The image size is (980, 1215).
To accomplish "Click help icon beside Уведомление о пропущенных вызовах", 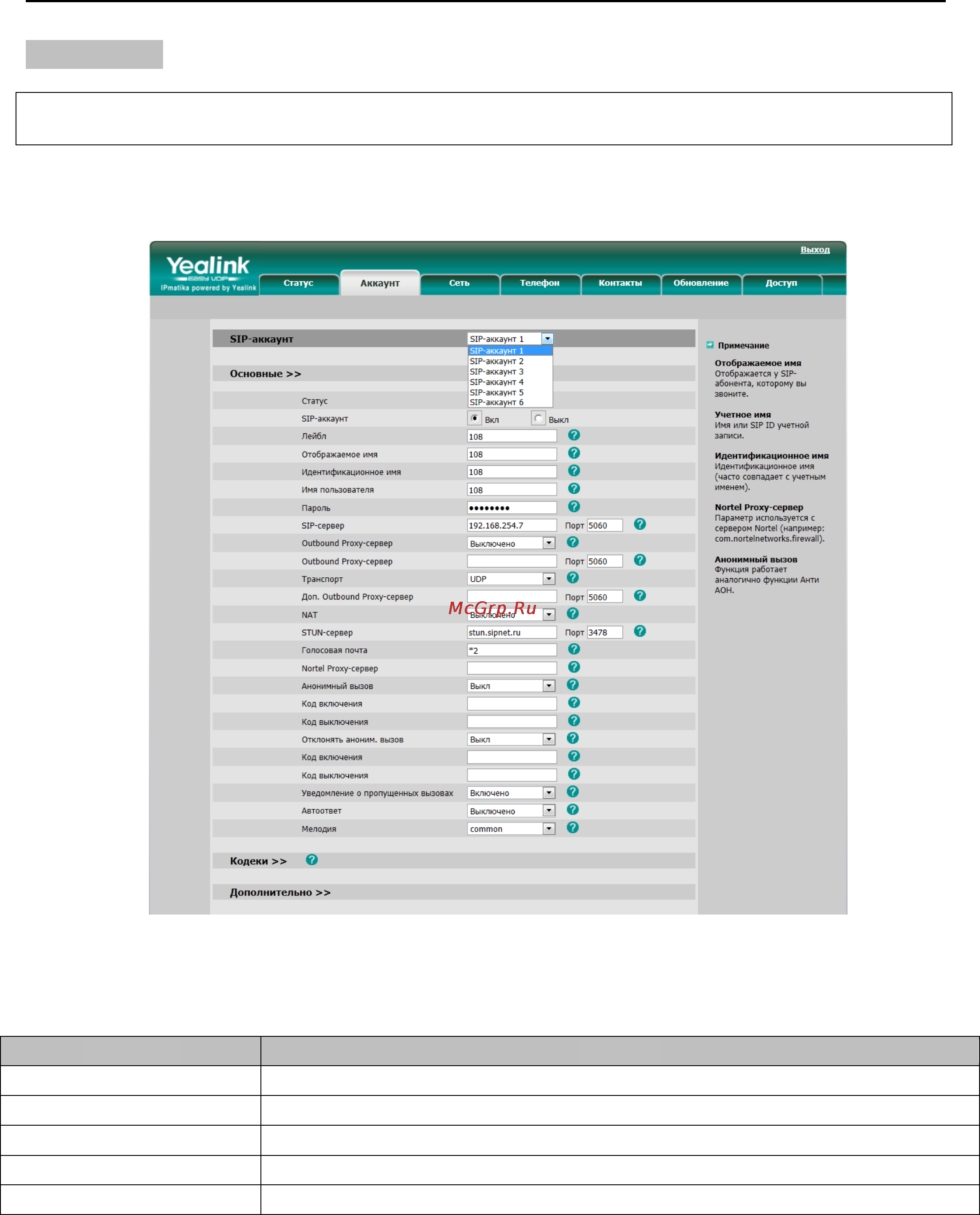I will 572,792.
